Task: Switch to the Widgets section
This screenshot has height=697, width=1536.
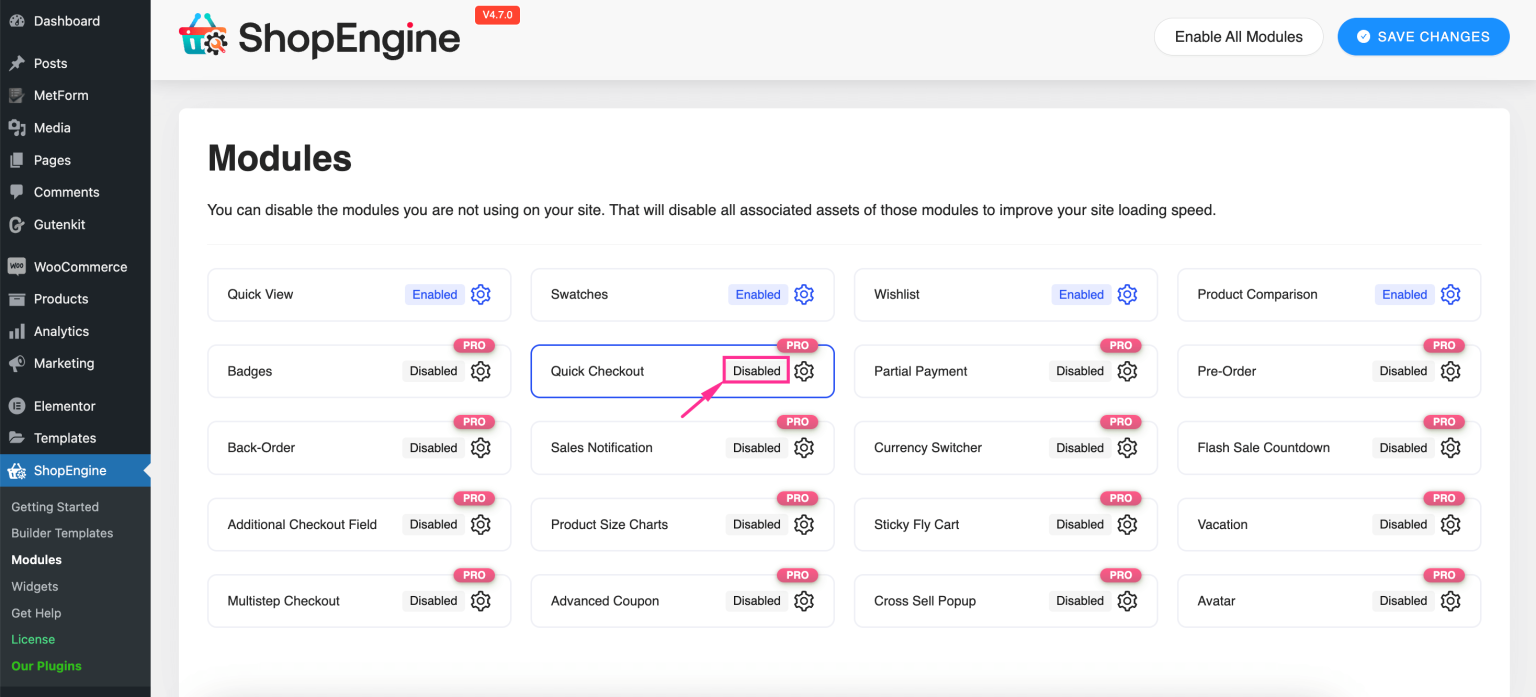Action: 34,586
